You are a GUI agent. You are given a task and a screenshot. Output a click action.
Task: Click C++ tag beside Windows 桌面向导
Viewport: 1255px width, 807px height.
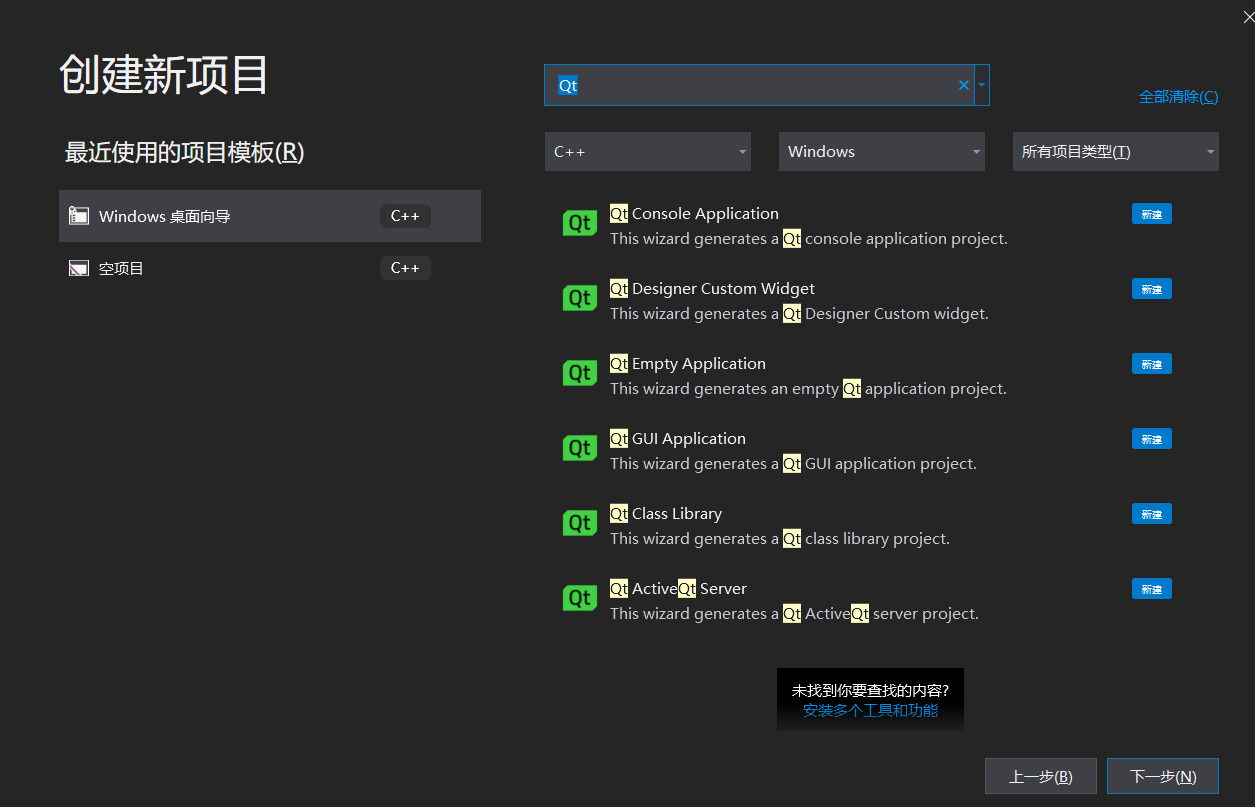coord(405,216)
